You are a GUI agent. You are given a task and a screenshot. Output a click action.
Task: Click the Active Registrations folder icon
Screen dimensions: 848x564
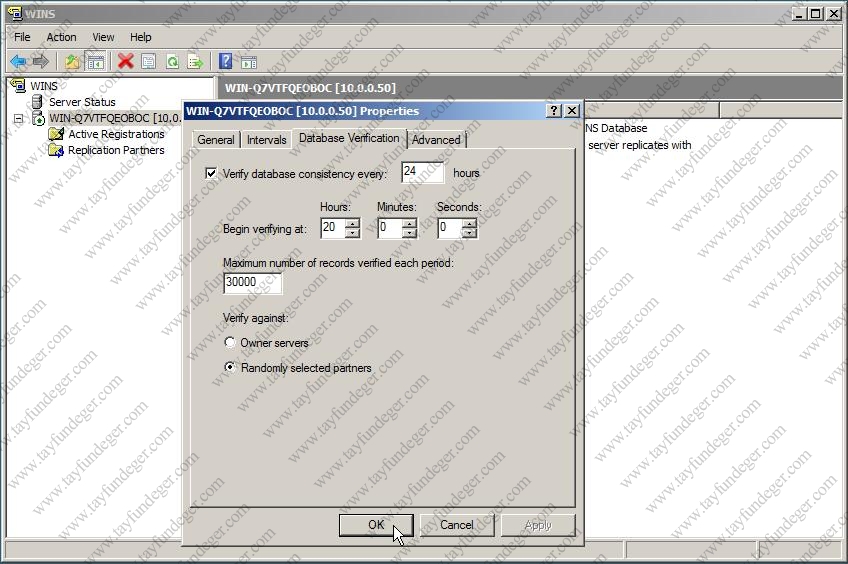tap(56, 134)
